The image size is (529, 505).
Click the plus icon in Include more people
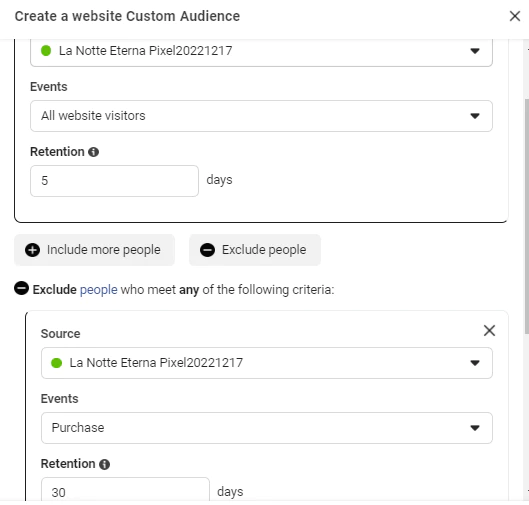point(32,250)
